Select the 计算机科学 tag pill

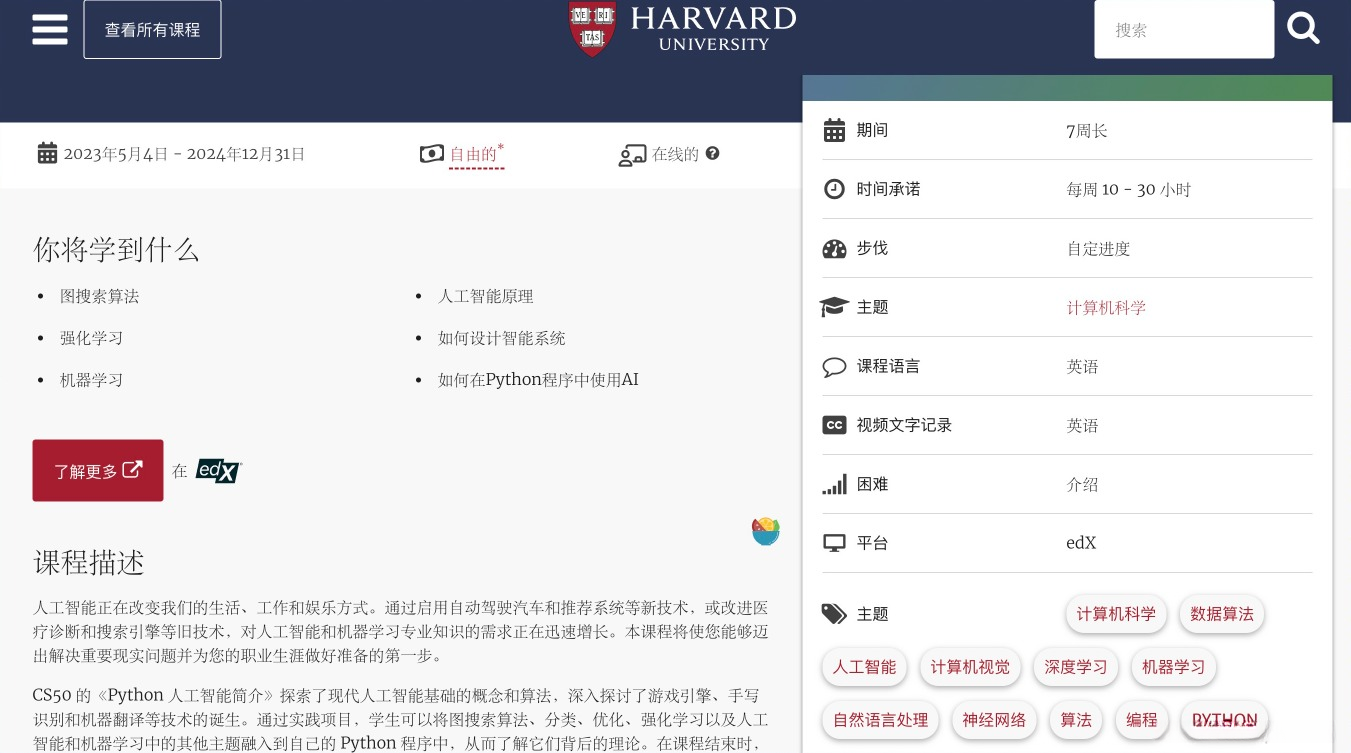[x=1116, y=614]
